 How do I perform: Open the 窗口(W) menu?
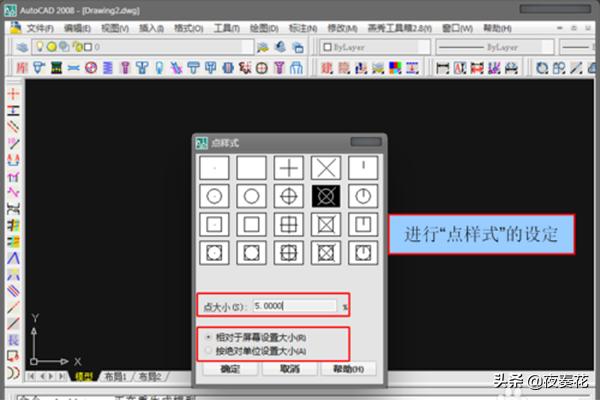coord(457,28)
